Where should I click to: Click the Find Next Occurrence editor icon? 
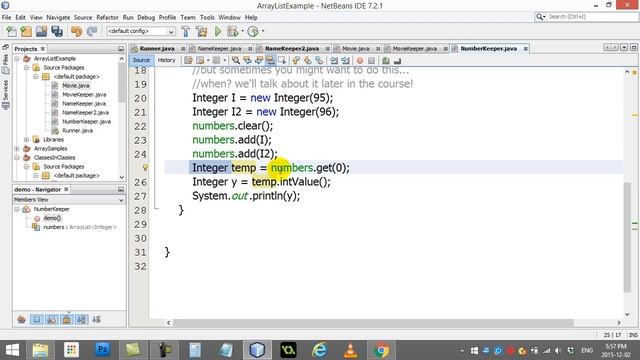point(259,60)
